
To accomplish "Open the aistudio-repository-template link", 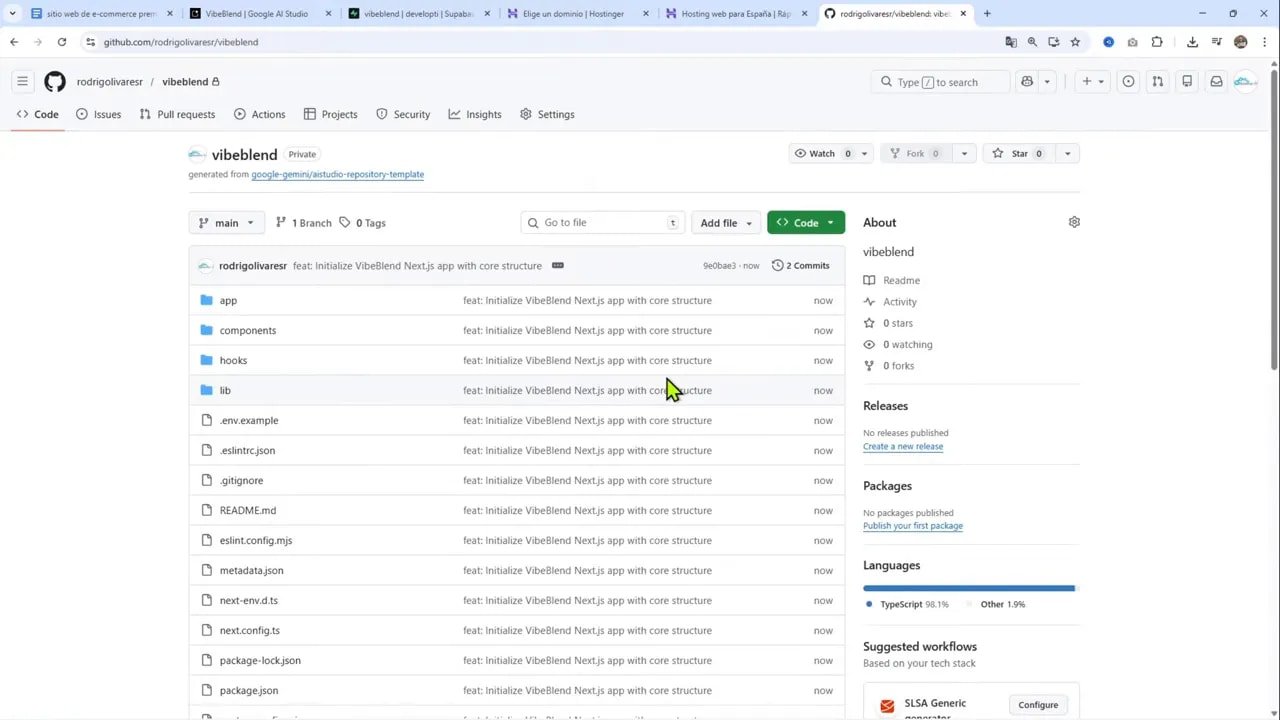I will pyautogui.click(x=337, y=174).
